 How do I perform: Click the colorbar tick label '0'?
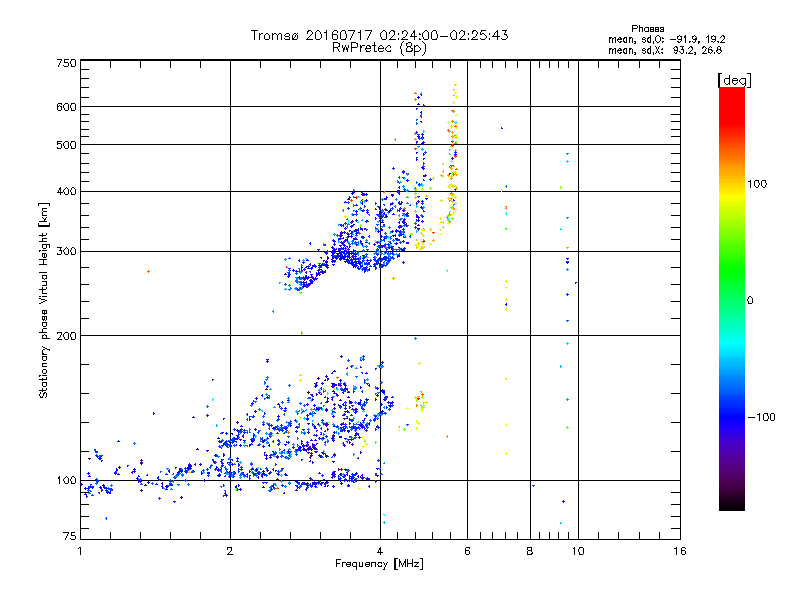click(x=749, y=300)
